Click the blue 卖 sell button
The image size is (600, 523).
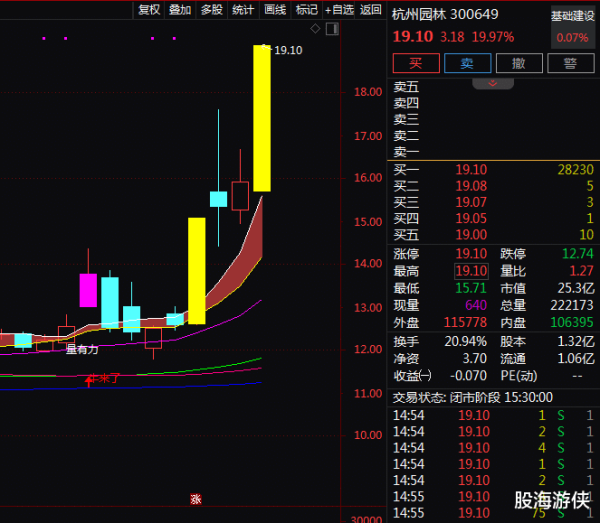click(x=468, y=63)
